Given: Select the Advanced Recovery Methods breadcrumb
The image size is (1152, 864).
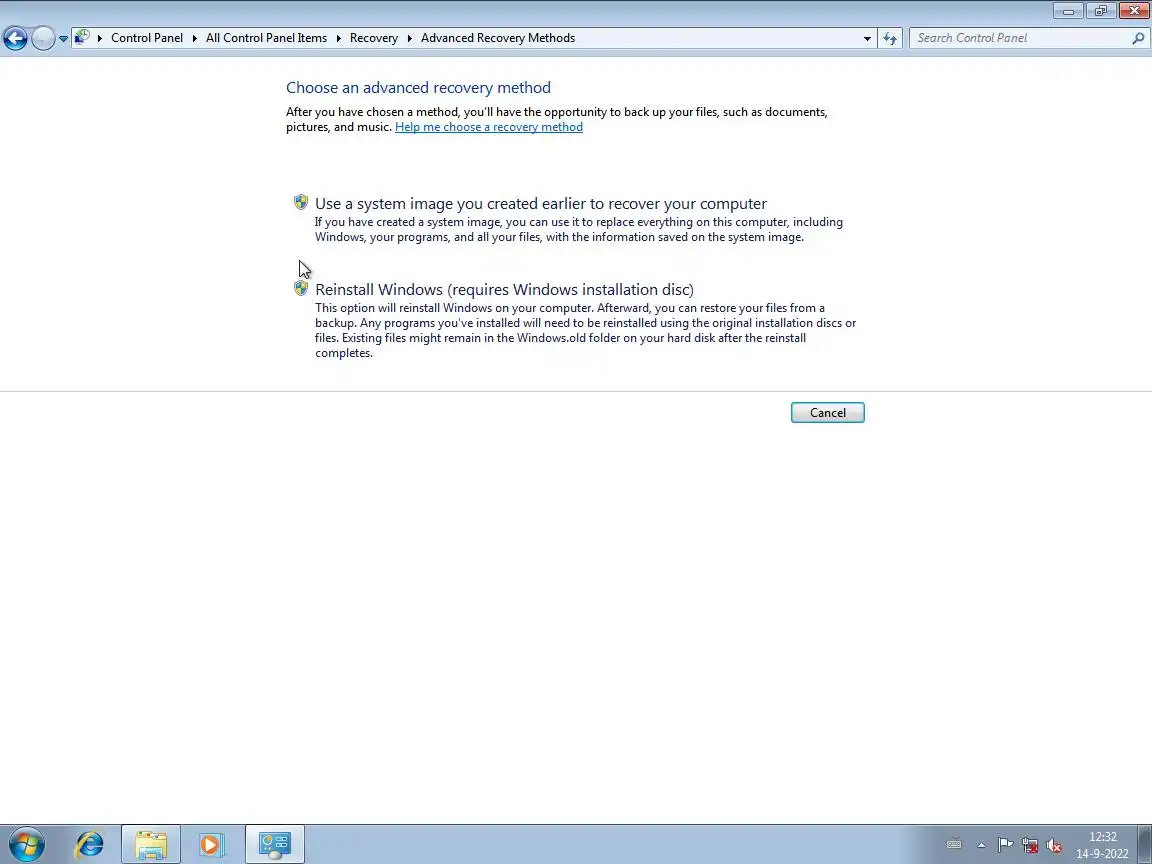Looking at the screenshot, I should (497, 38).
